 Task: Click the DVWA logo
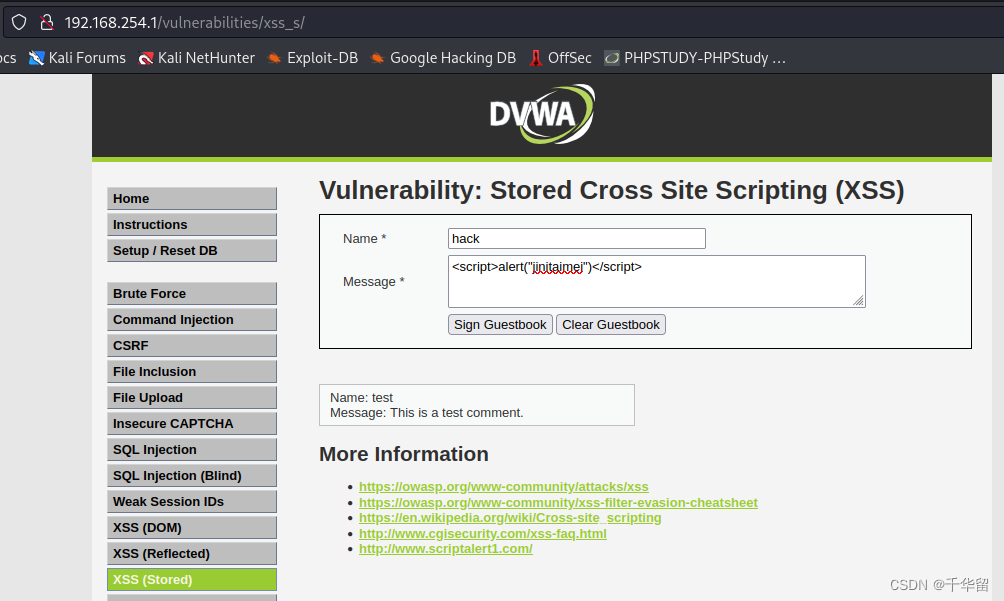point(542,114)
